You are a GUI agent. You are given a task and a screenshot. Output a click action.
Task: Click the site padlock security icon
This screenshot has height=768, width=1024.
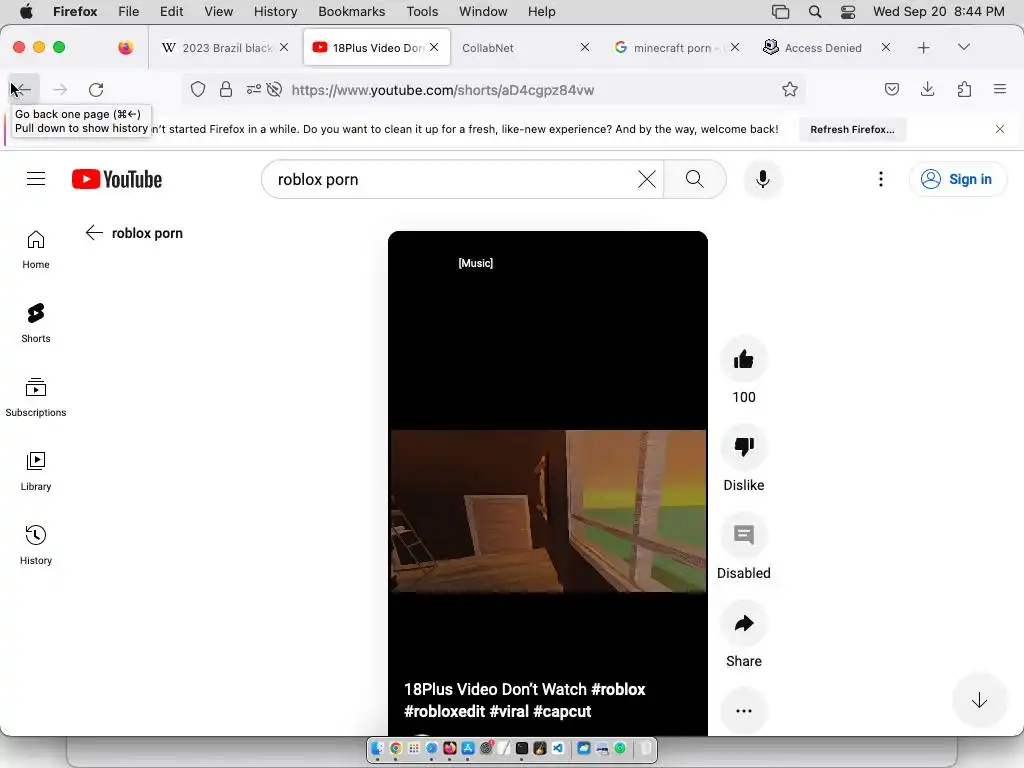[226, 89]
